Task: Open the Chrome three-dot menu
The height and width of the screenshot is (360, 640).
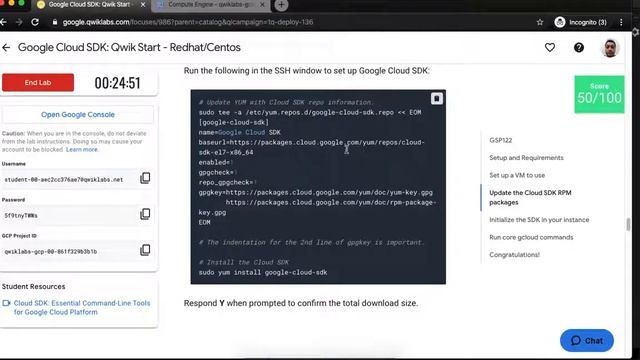Action: coord(621,22)
